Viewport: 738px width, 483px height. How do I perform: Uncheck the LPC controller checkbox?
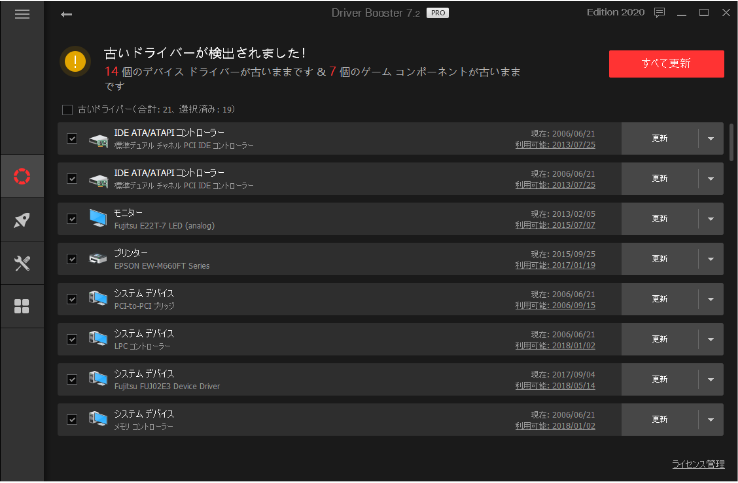(72, 339)
